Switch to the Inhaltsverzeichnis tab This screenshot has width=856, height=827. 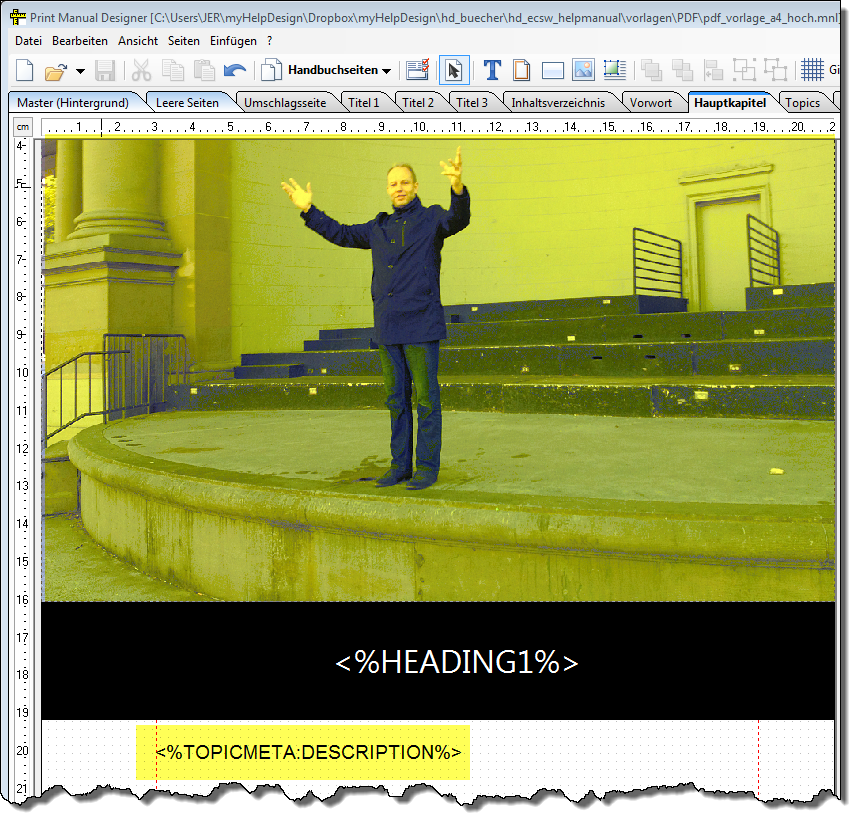pos(557,102)
